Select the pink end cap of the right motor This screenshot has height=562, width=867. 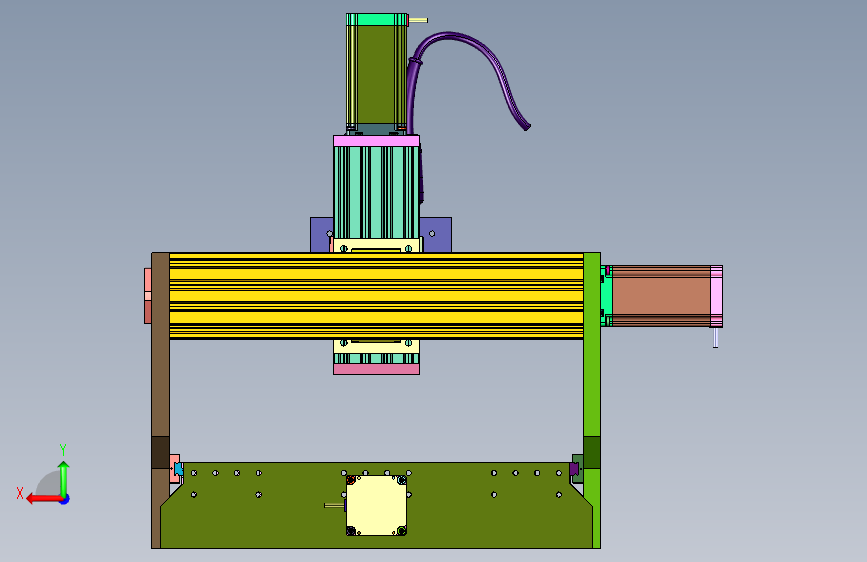coord(717,296)
